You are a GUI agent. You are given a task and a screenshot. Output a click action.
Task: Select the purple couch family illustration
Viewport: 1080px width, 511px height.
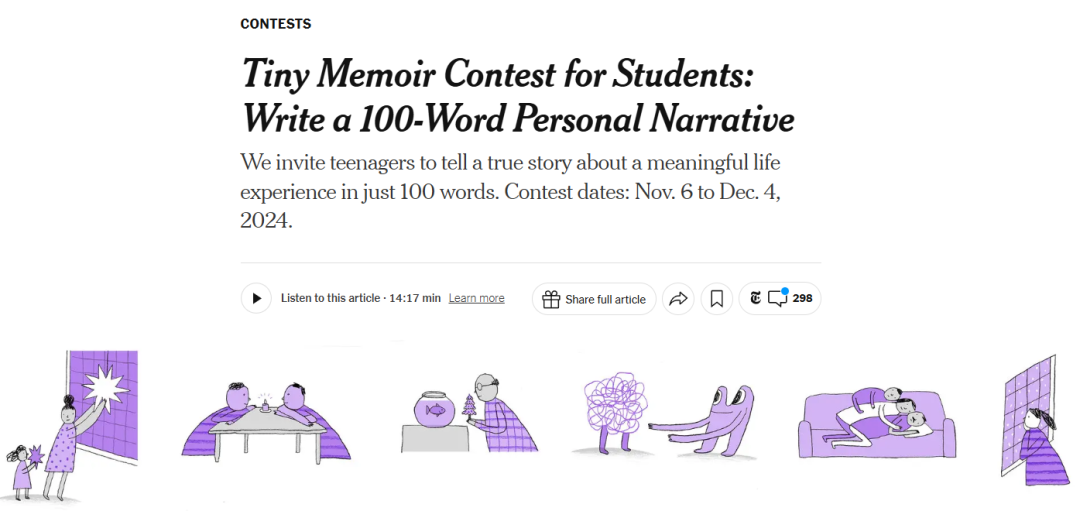coord(877,423)
